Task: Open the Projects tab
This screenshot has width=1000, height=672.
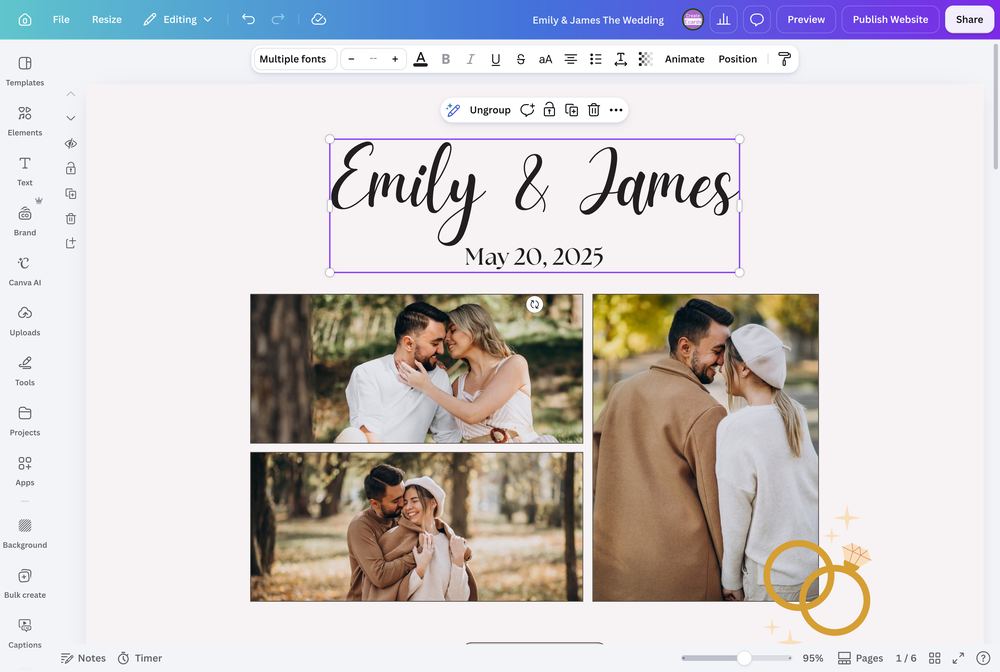Action: pos(25,421)
